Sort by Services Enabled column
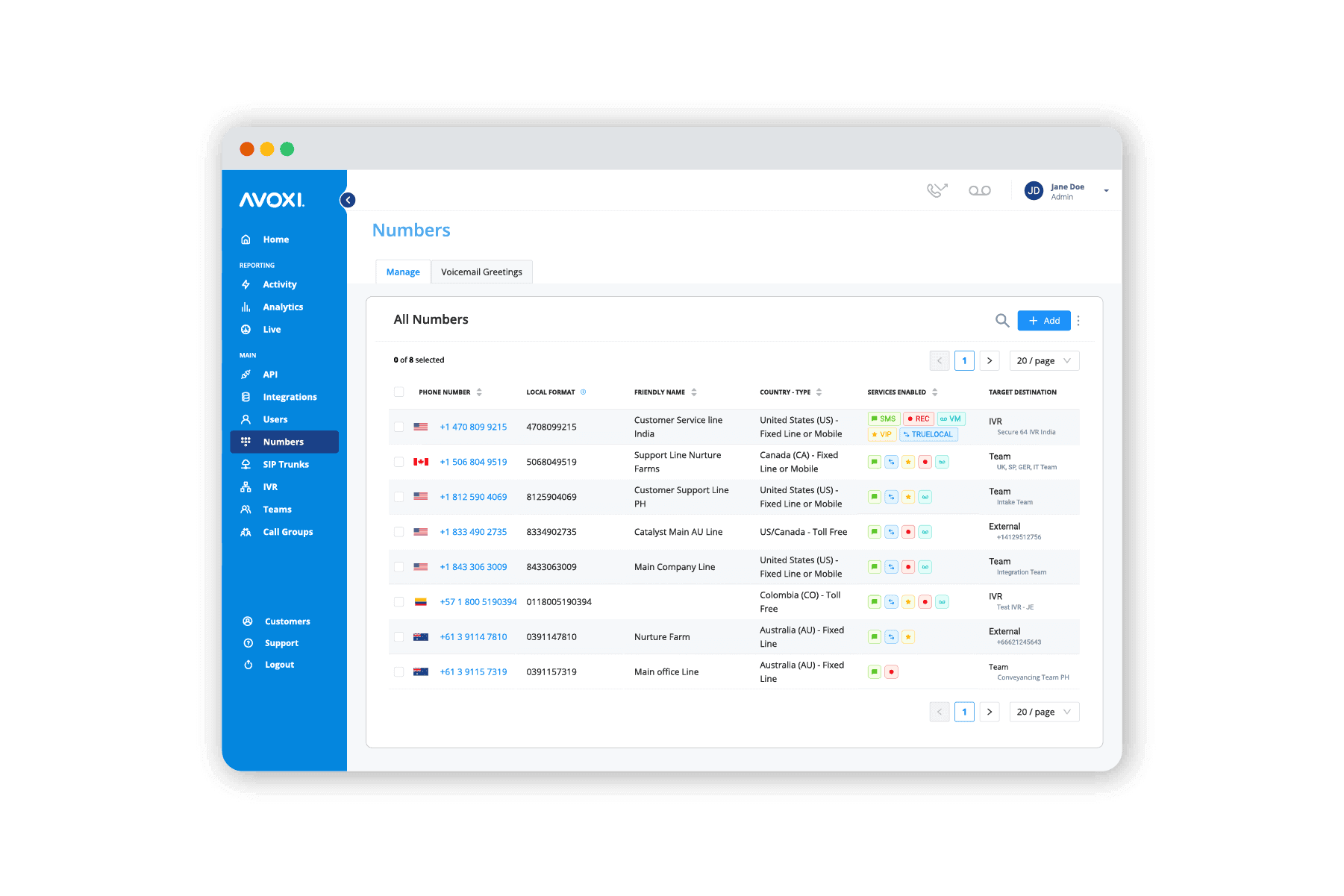Image resolution: width=1344 pixels, height=896 pixels. [x=935, y=392]
